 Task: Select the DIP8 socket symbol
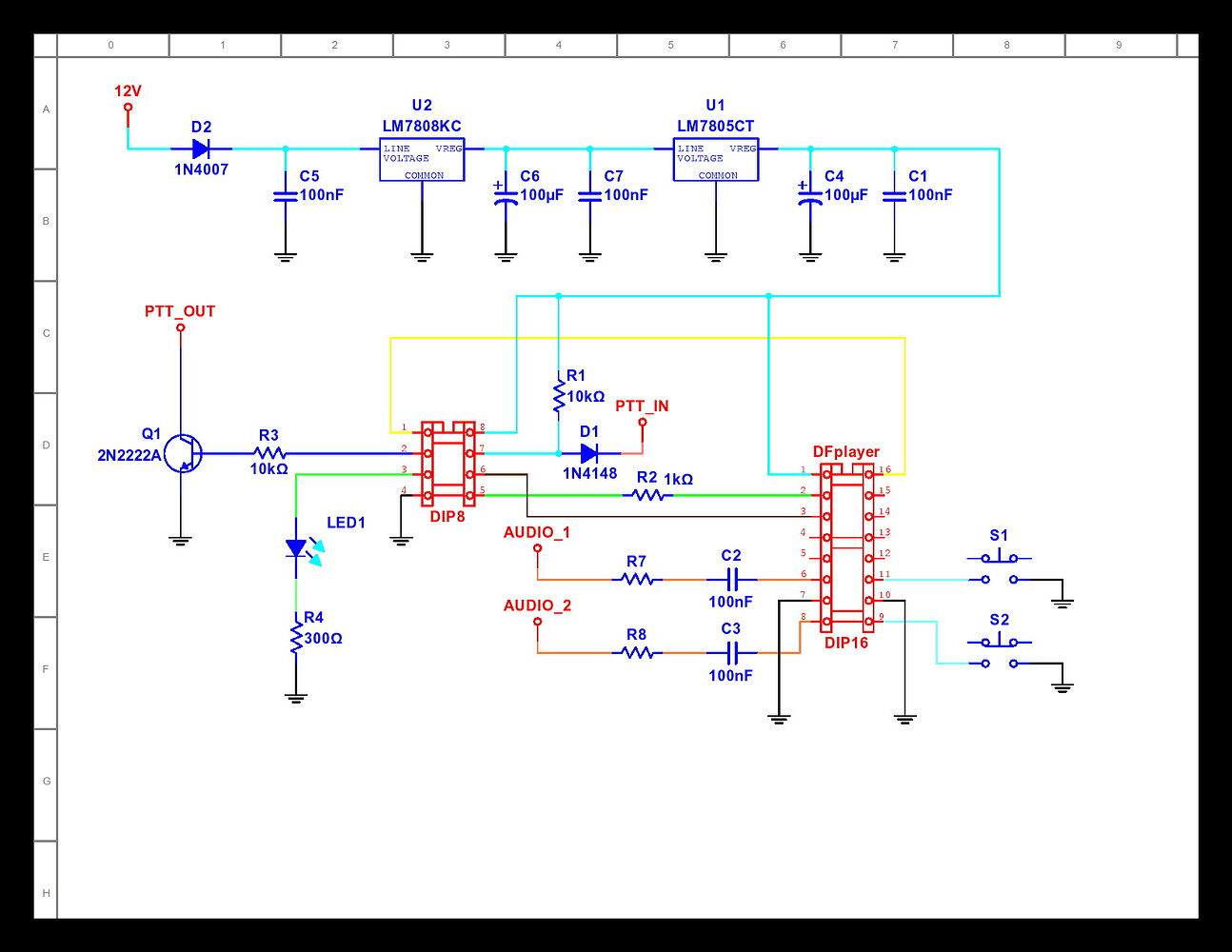click(x=447, y=464)
